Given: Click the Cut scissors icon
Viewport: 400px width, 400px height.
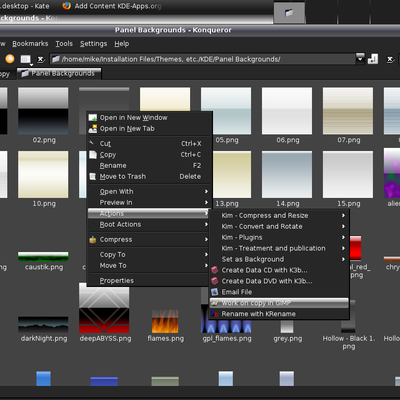Looking at the screenshot, I should (x=92, y=143).
